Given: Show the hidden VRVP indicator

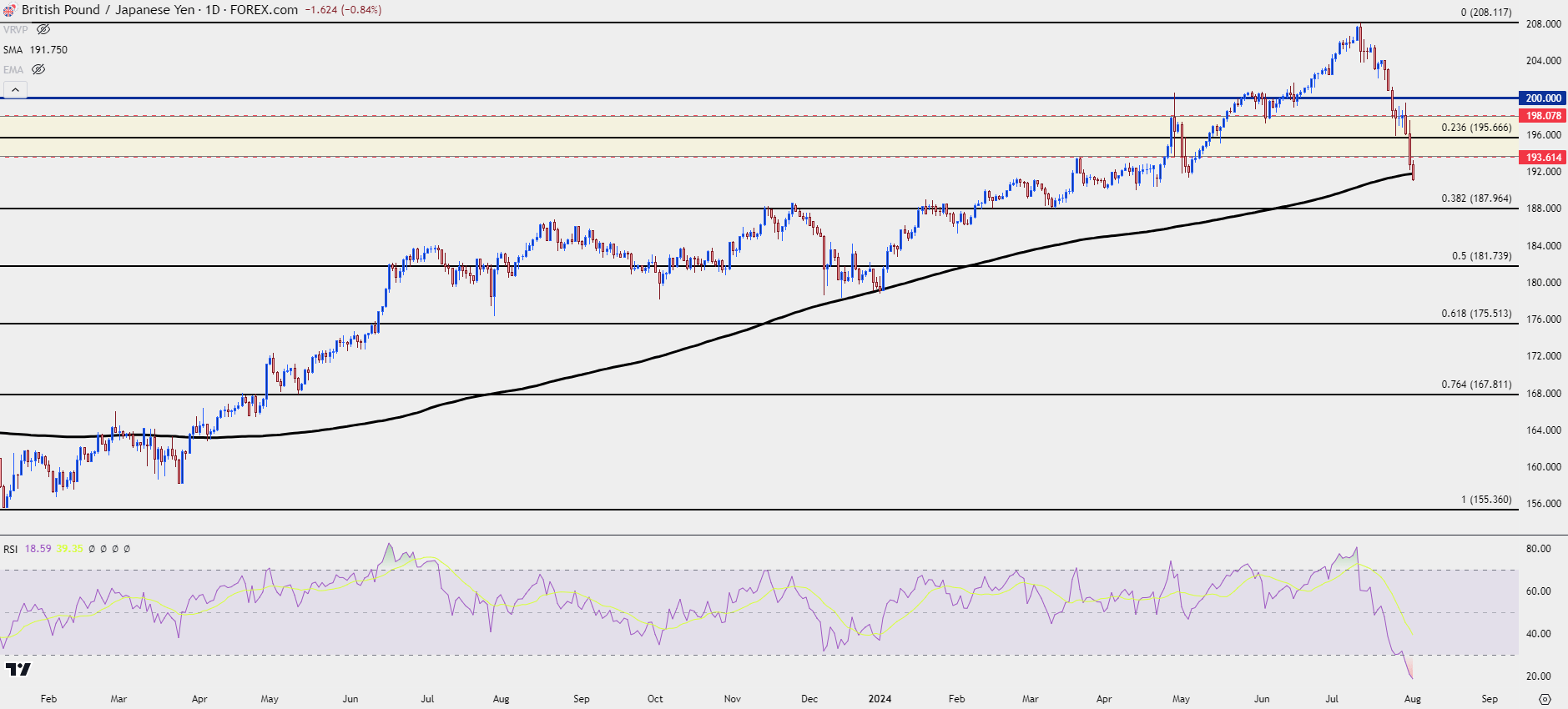Looking at the screenshot, I should [43, 29].
